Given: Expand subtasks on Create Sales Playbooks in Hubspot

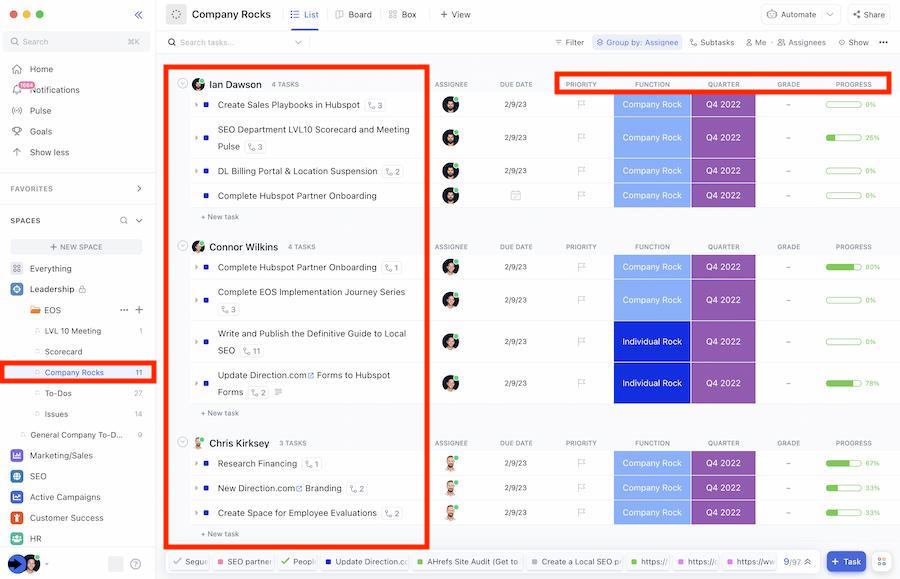Looking at the screenshot, I should coord(197,104).
